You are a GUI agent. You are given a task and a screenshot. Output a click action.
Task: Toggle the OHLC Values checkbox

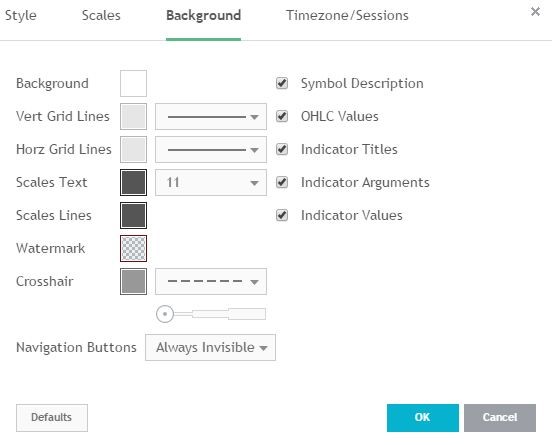coord(282,117)
